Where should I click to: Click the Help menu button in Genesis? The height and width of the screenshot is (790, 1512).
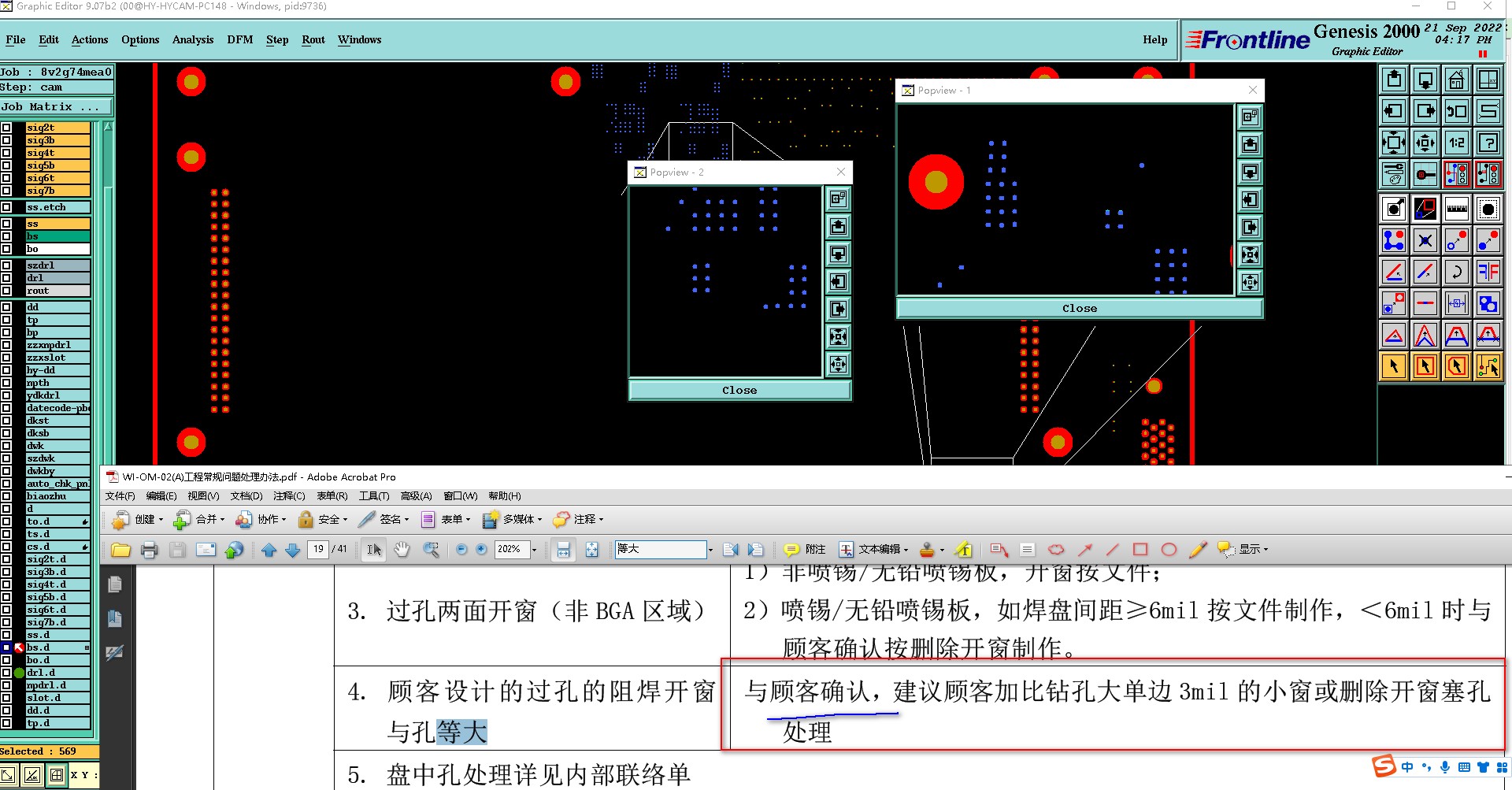pos(1155,39)
